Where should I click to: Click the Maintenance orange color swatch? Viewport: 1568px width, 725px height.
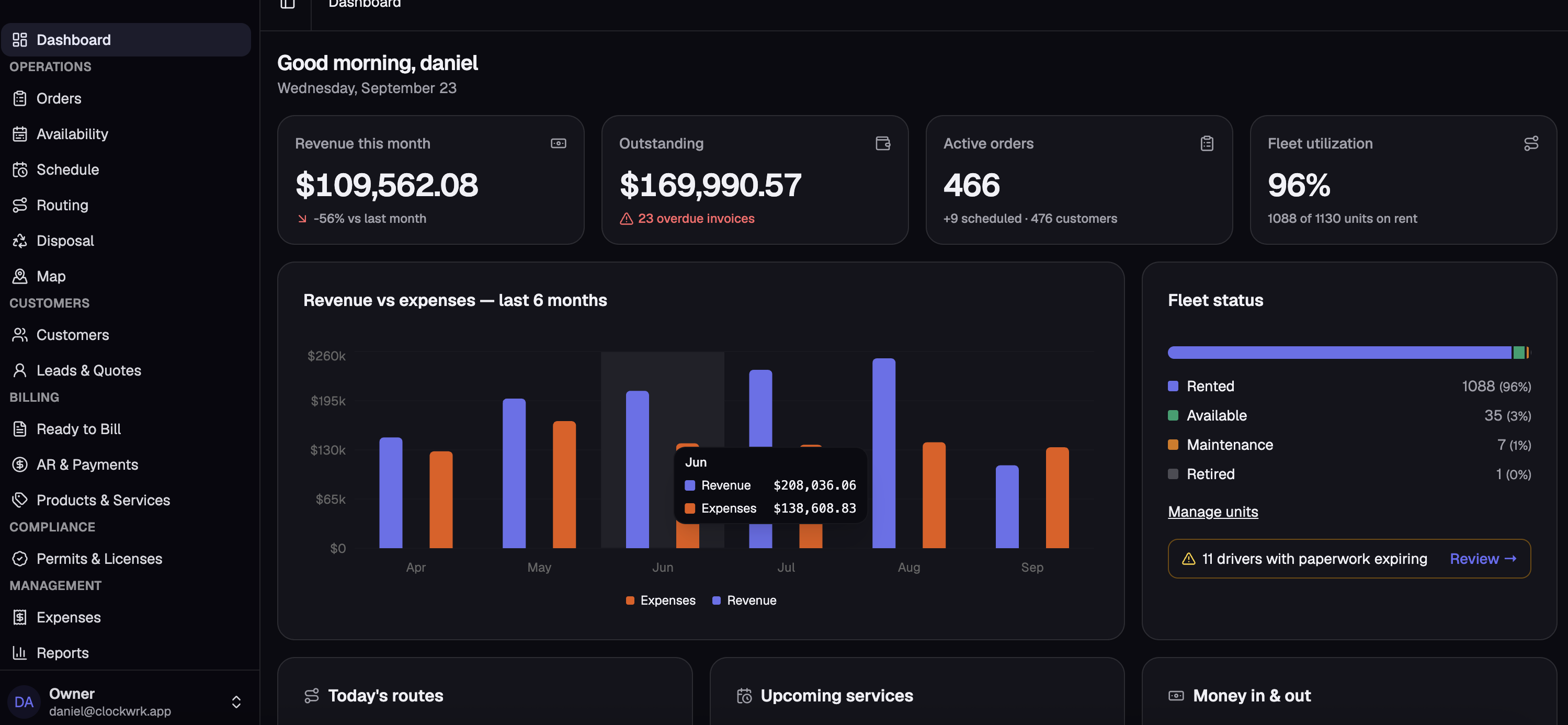(1173, 445)
